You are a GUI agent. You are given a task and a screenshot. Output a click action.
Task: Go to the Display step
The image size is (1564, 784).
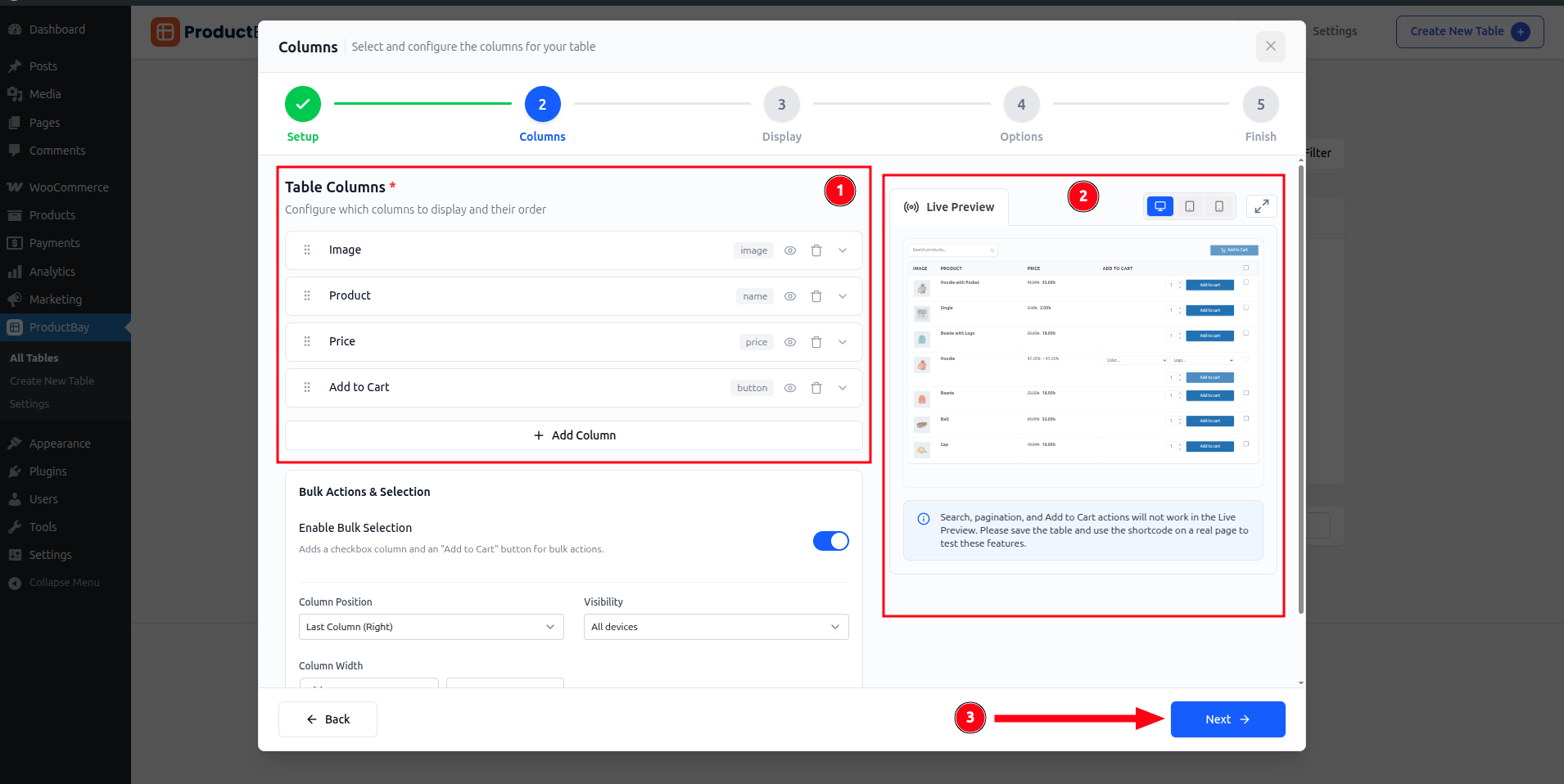(781, 105)
